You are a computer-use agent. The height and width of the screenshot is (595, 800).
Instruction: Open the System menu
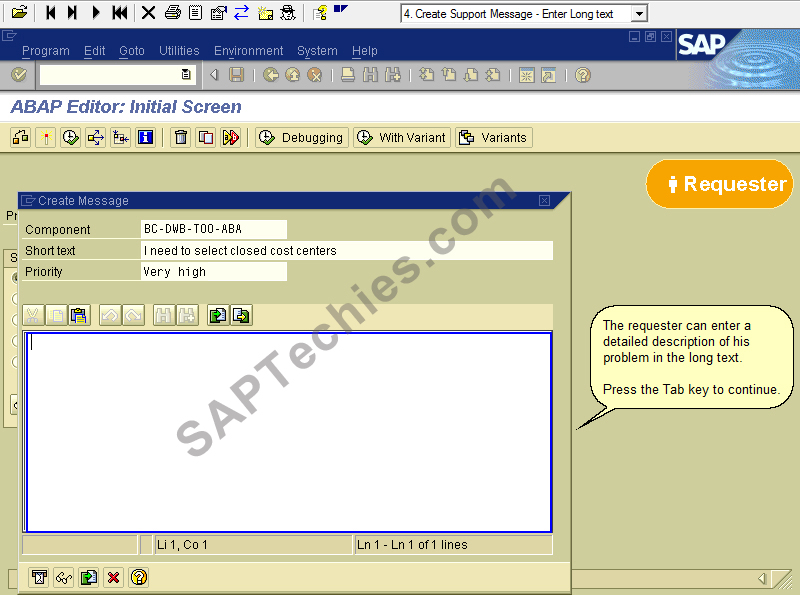317,51
